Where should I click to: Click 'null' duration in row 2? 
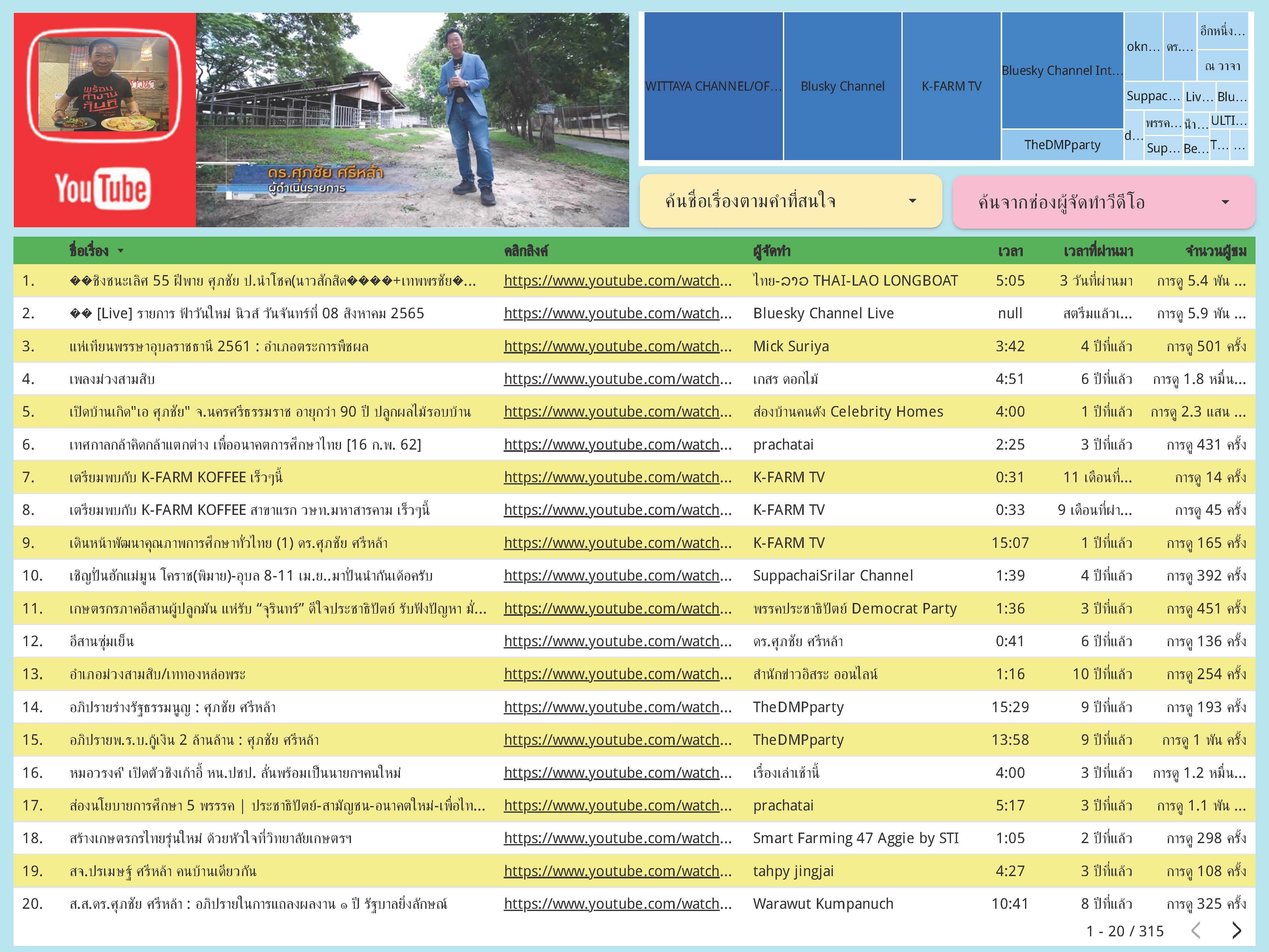tap(1010, 313)
